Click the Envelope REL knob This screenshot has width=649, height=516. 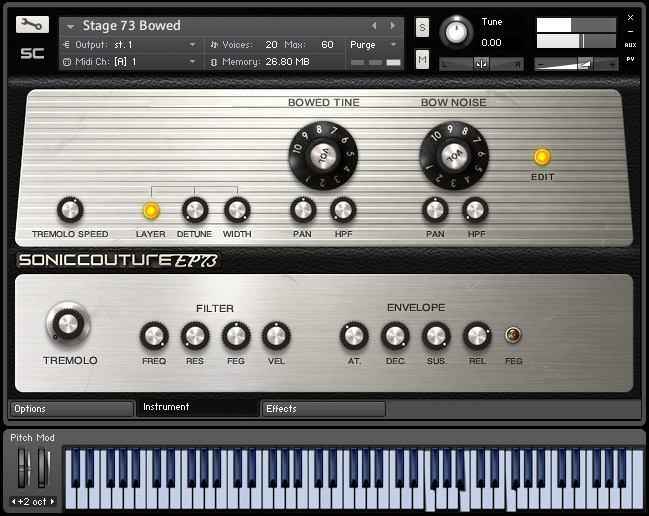(x=477, y=336)
